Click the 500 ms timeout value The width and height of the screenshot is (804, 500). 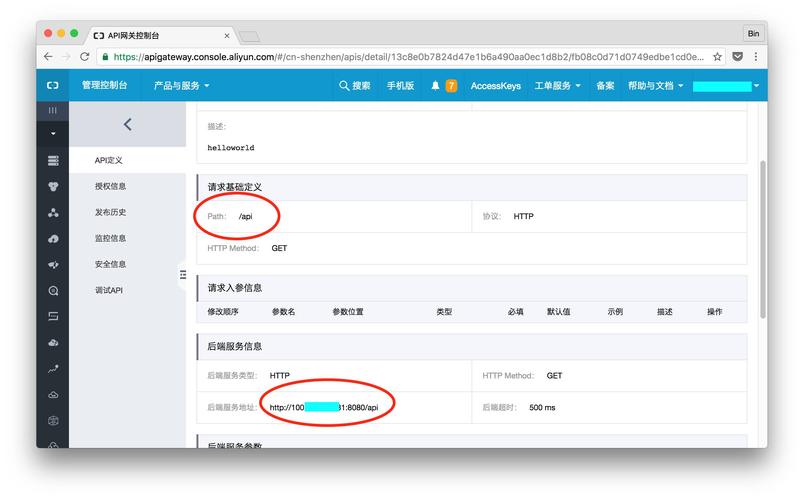click(x=542, y=407)
